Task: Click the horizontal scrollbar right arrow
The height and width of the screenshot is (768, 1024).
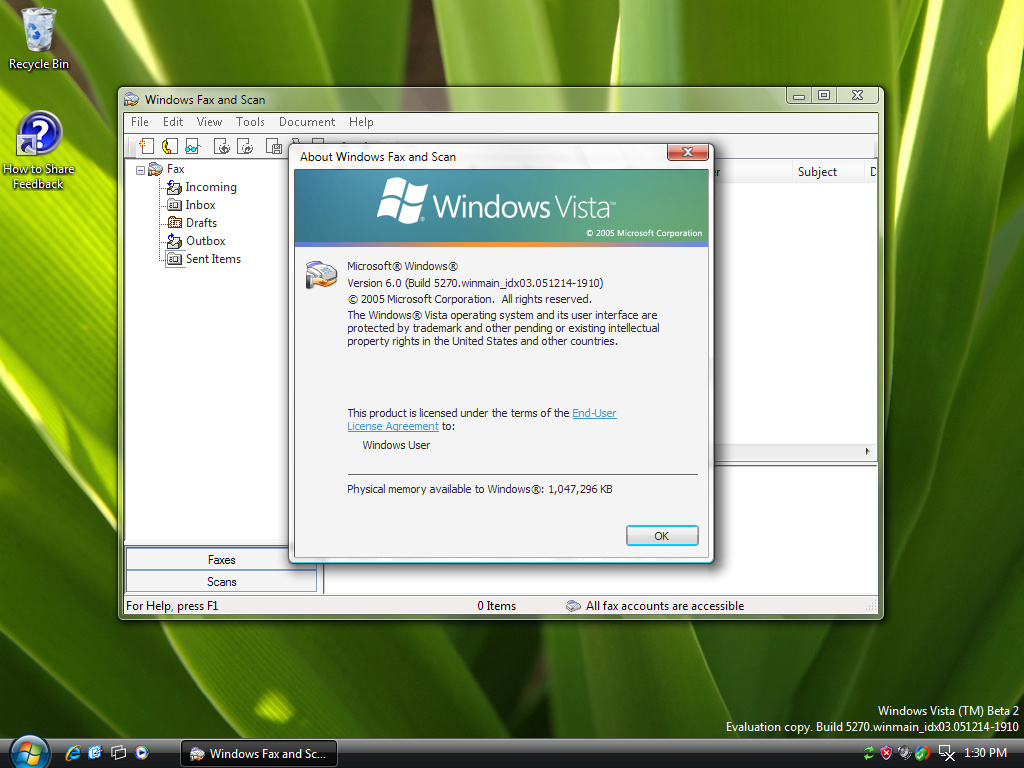Action: (x=867, y=451)
